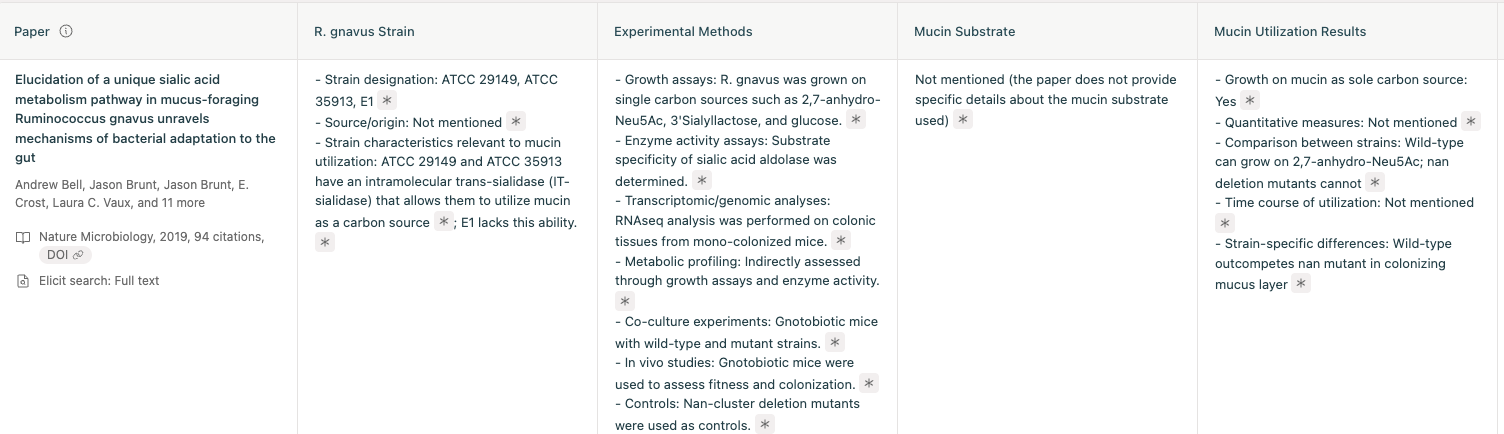Click the "Nature Microbiology, 2019, 94 citations" text
The height and width of the screenshot is (434, 1504).
151,237
